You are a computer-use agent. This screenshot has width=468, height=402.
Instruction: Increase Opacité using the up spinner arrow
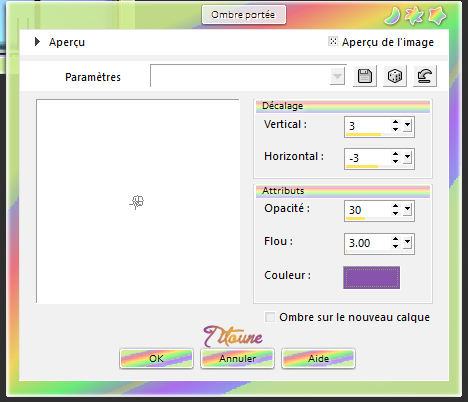click(395, 206)
